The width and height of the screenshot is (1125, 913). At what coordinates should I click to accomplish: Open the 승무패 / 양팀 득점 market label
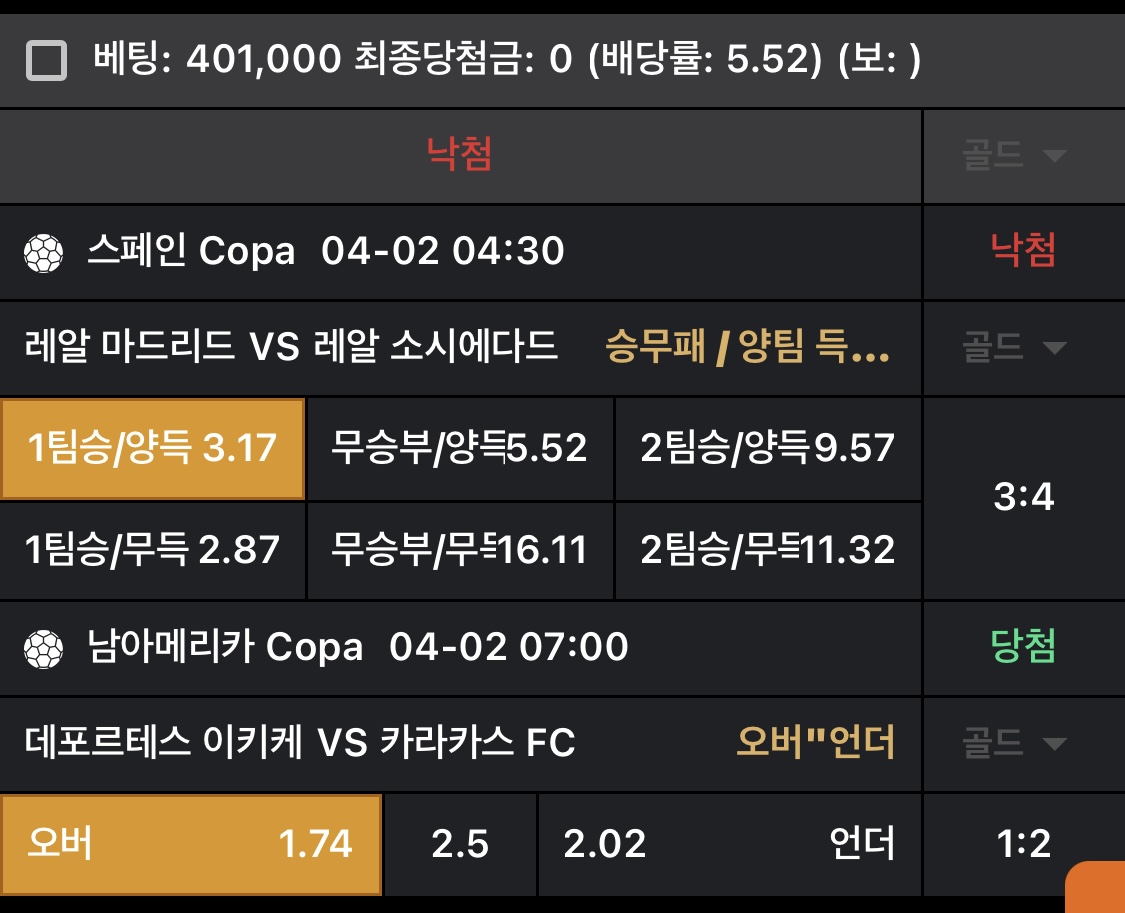click(747, 348)
